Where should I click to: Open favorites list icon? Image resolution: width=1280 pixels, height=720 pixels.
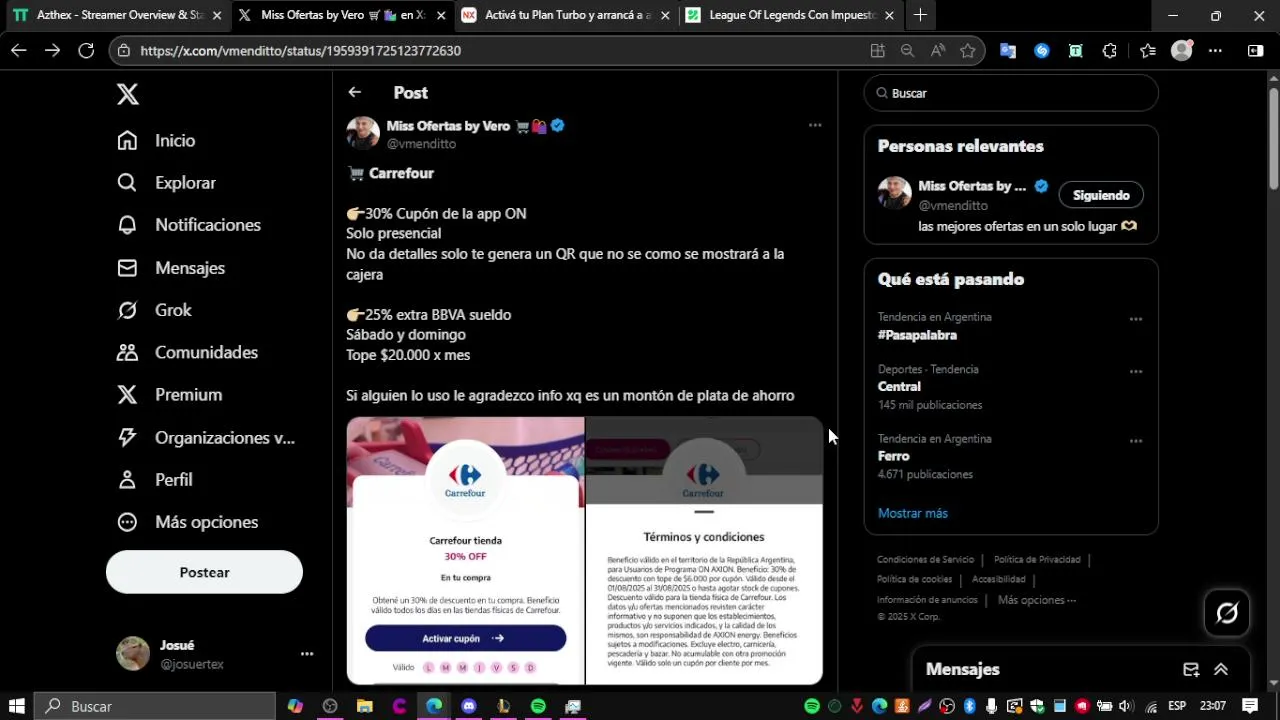pyautogui.click(x=1147, y=51)
